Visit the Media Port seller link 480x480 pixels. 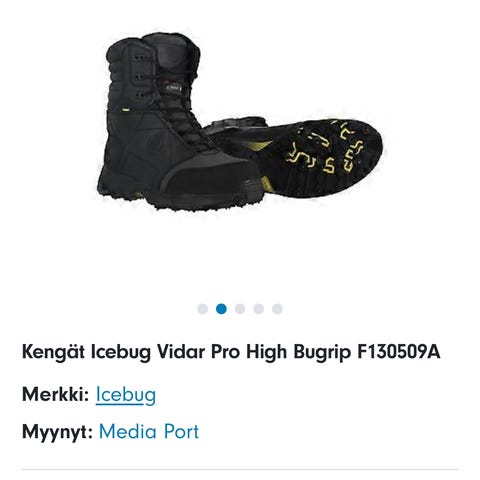tap(149, 432)
